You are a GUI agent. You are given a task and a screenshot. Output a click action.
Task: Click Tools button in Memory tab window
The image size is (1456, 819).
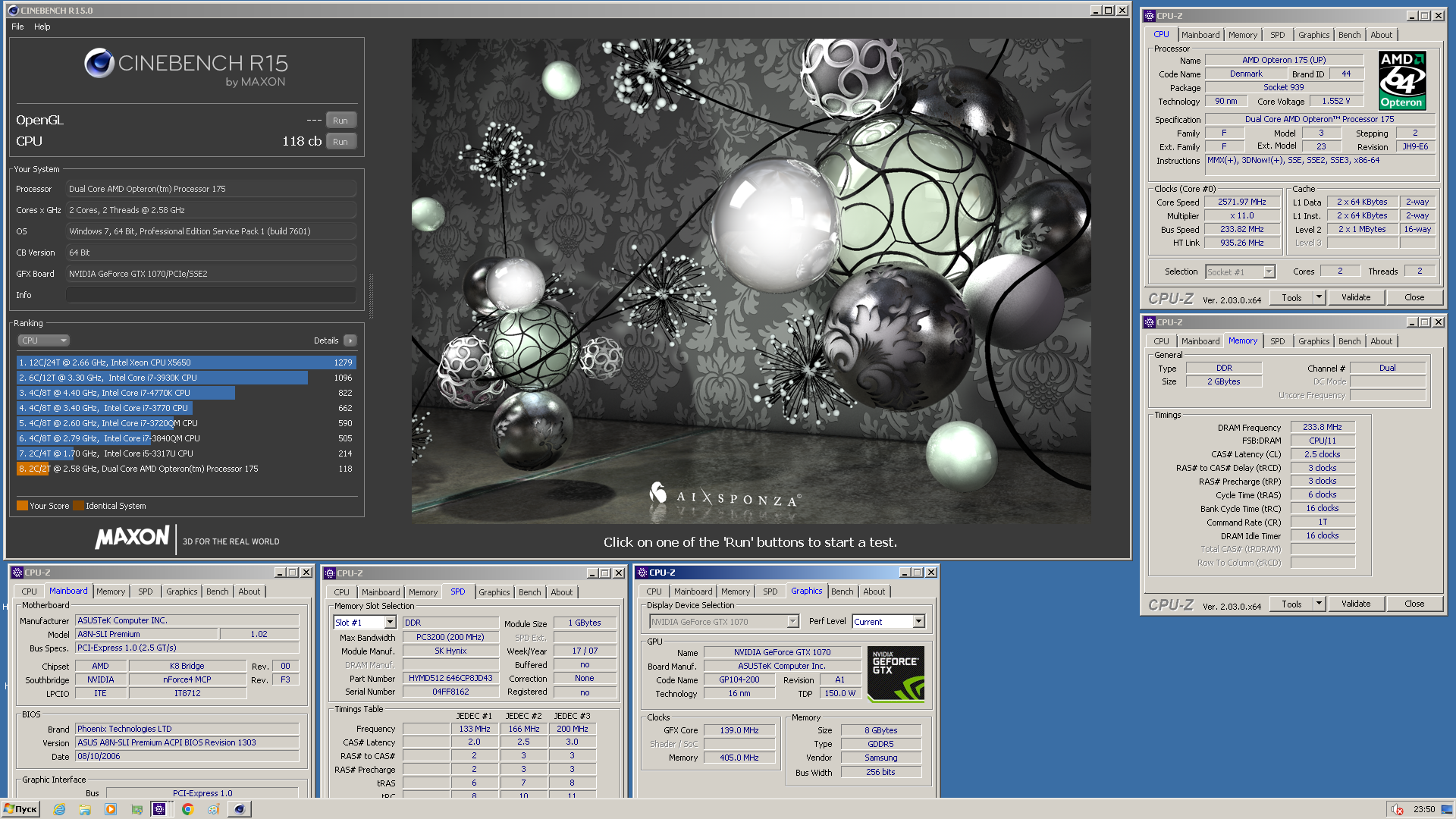[x=1292, y=604]
